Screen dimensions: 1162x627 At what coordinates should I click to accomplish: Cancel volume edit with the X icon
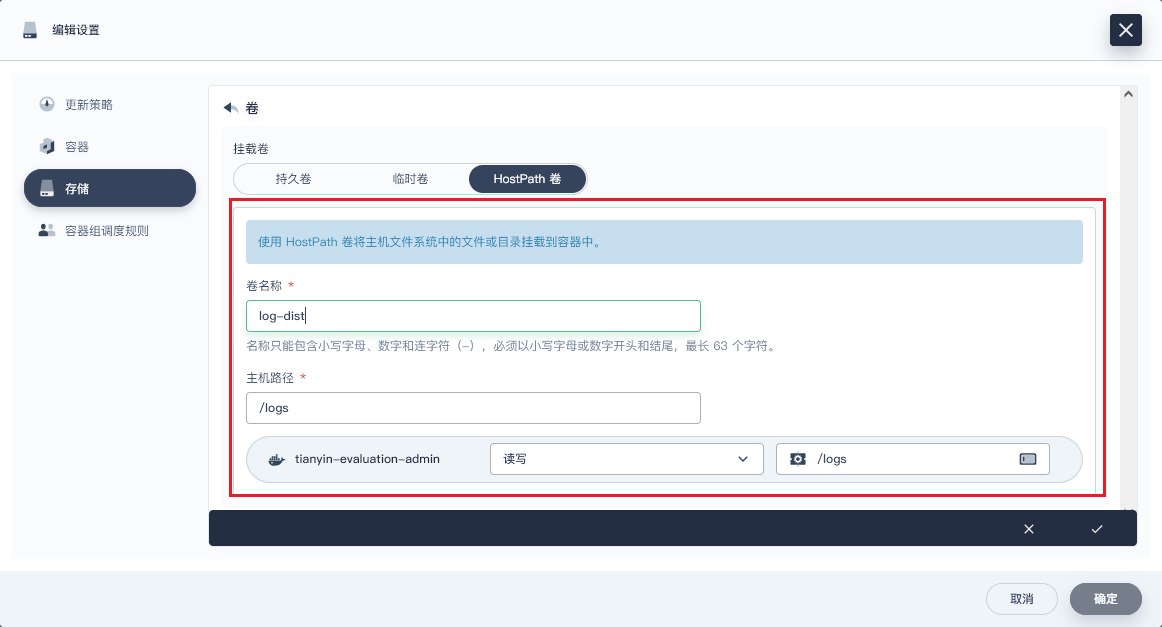click(1029, 529)
